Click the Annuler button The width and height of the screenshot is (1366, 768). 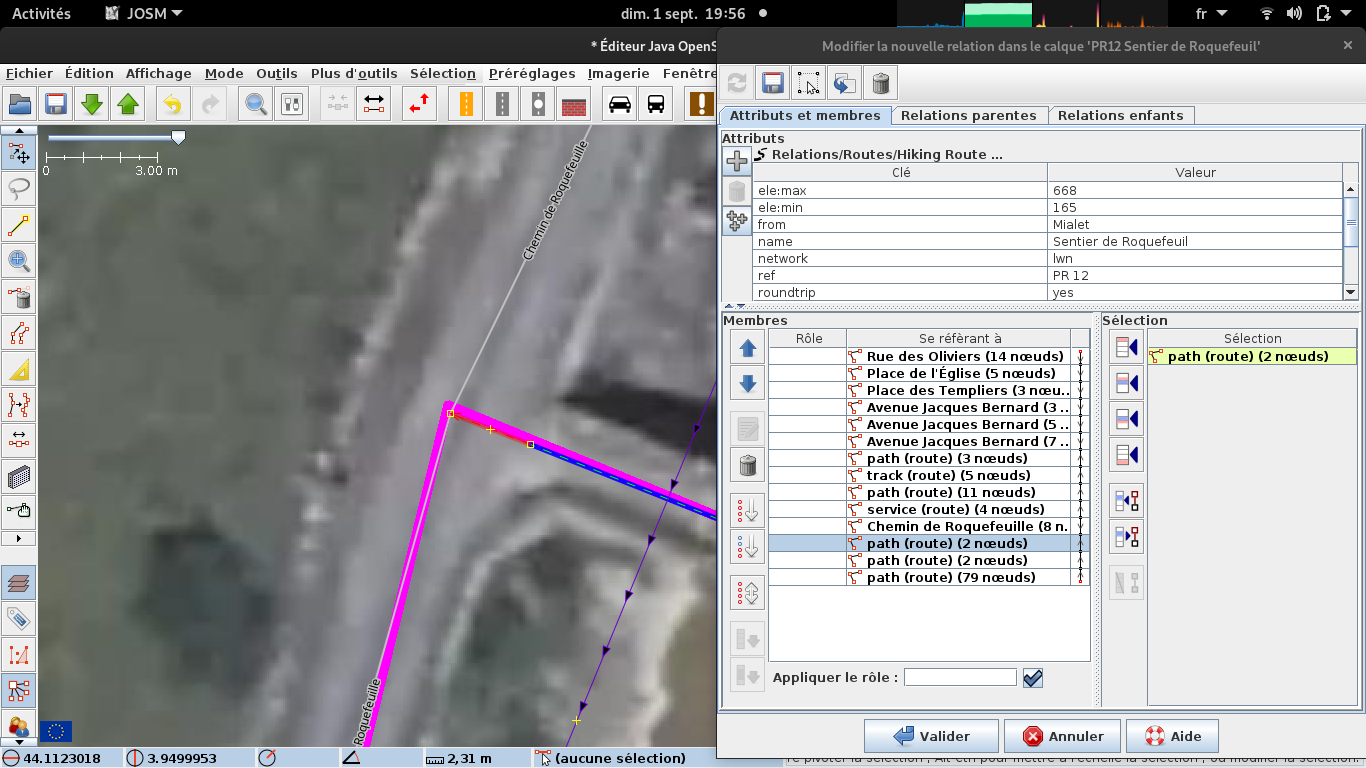pyautogui.click(x=1062, y=736)
